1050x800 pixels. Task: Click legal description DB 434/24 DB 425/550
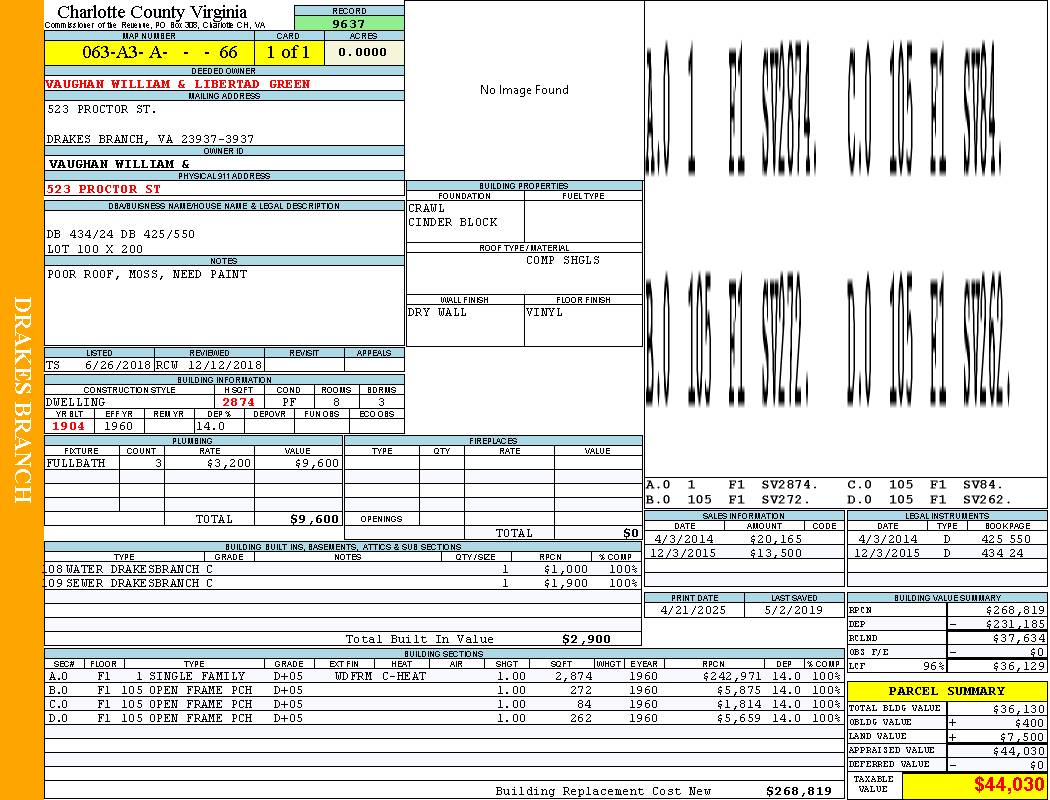[121, 234]
